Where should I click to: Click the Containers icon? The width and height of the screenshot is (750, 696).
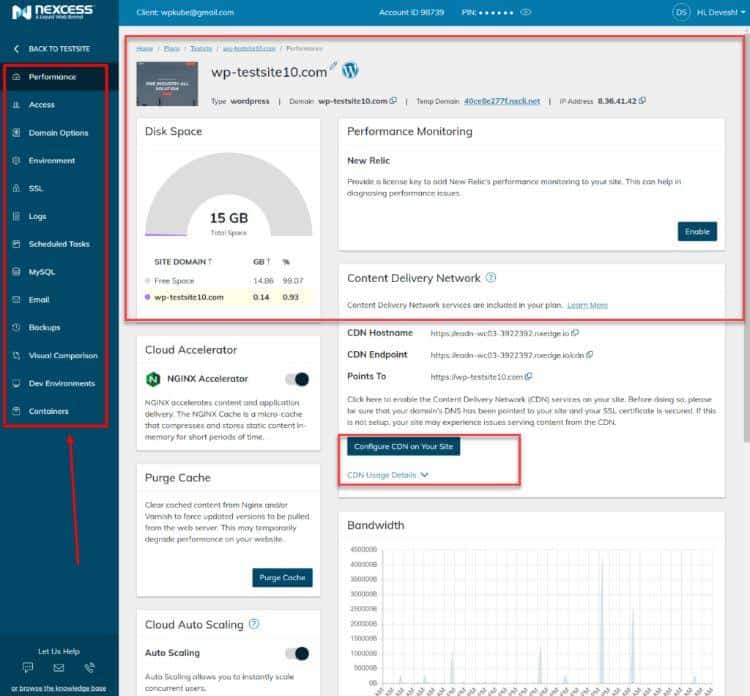(16, 411)
